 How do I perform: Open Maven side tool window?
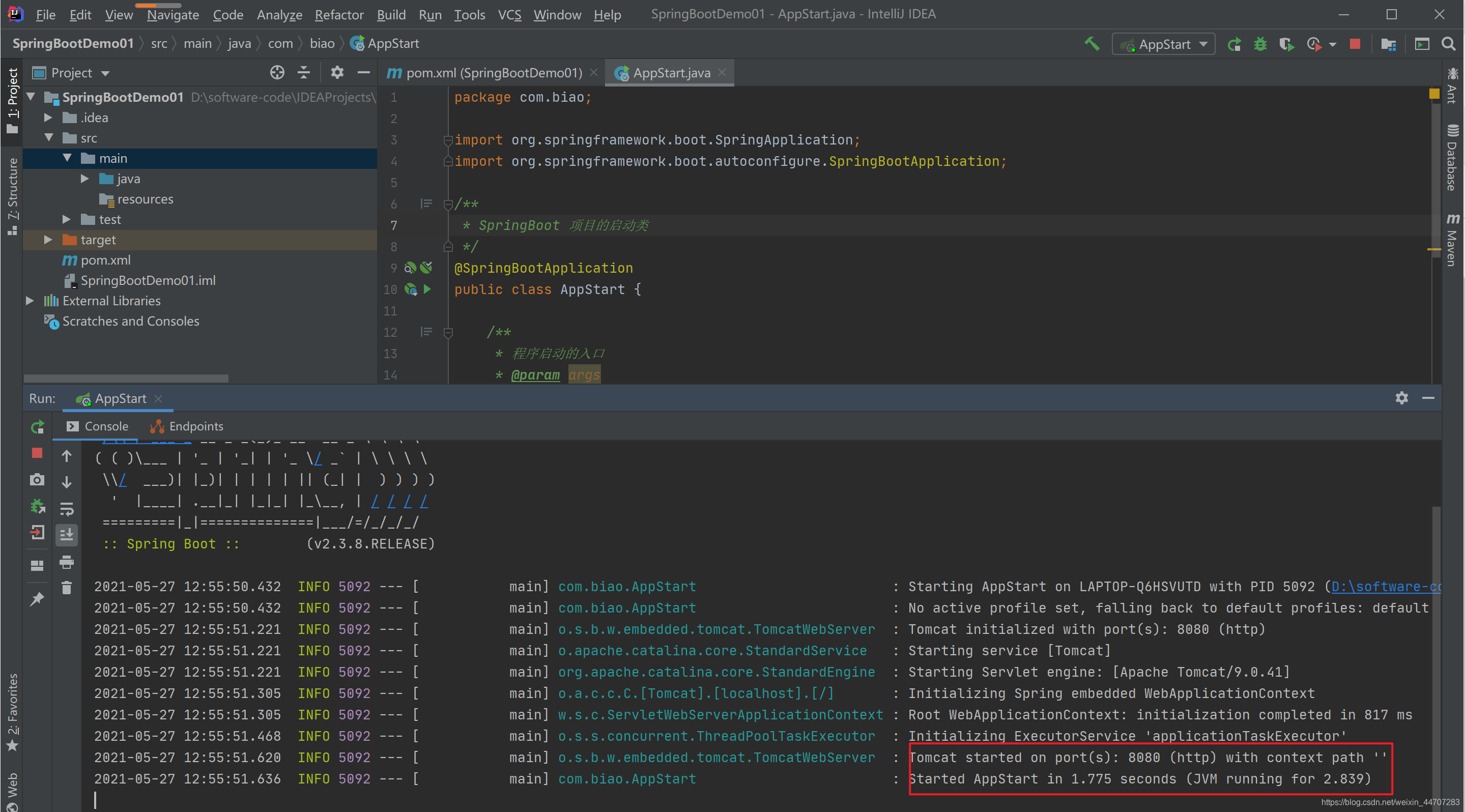(1452, 240)
